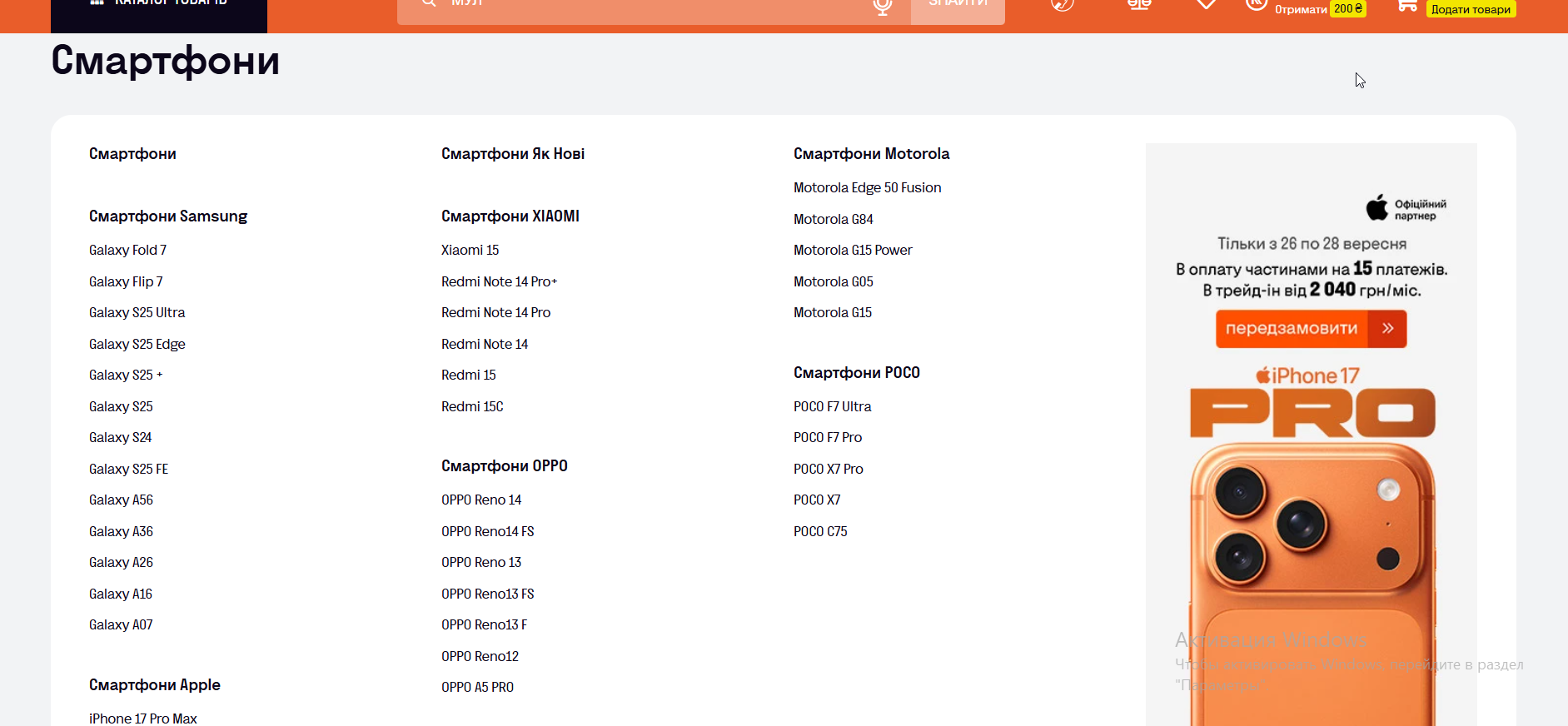Open 'OPPO Reno 14' link
Screen dimensions: 1568x726
coord(481,500)
